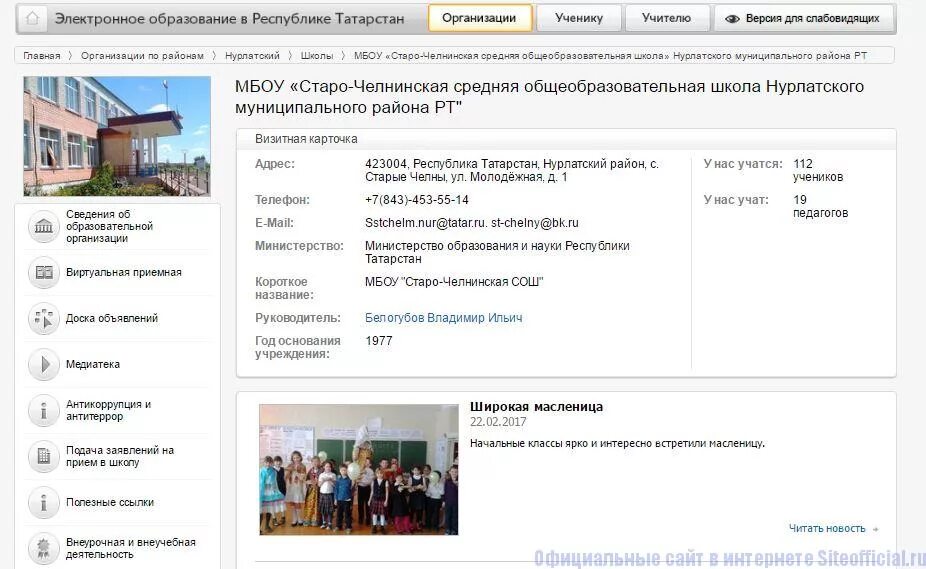The image size is (926, 569).
Task: Go to Главная in breadcrumbs
Action: [41, 56]
